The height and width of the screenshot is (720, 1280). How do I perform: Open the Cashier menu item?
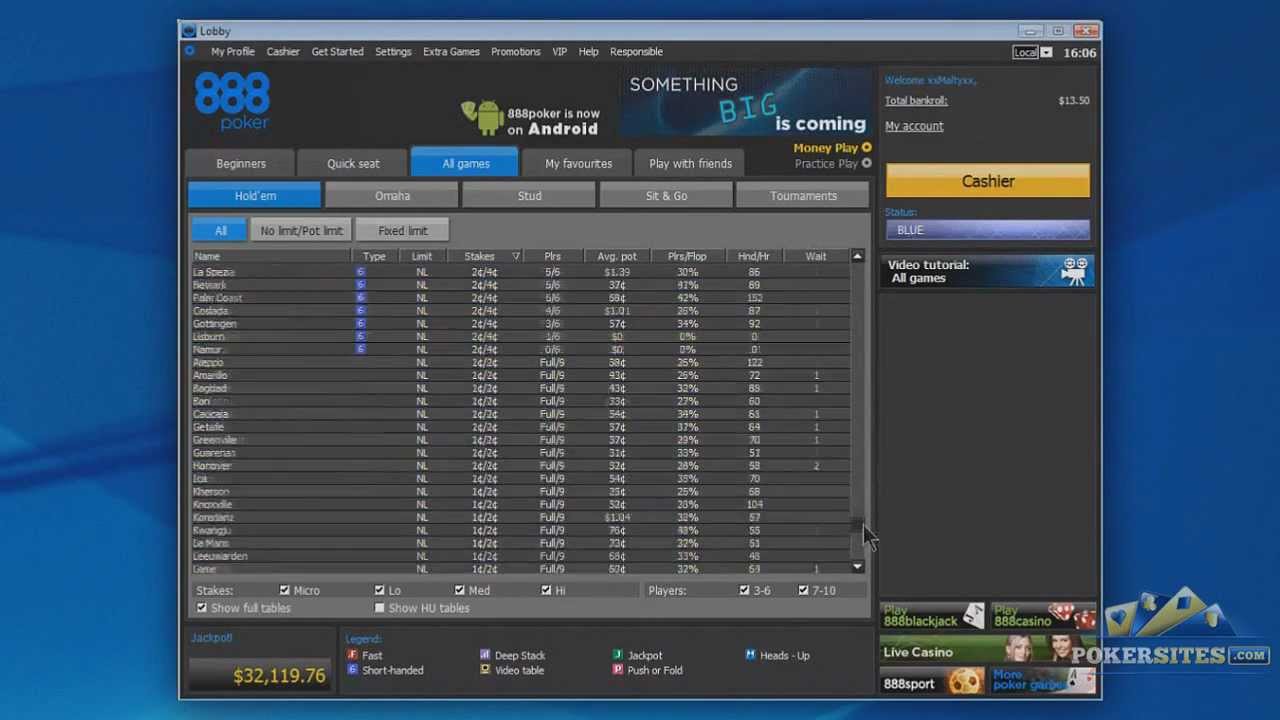click(x=283, y=52)
